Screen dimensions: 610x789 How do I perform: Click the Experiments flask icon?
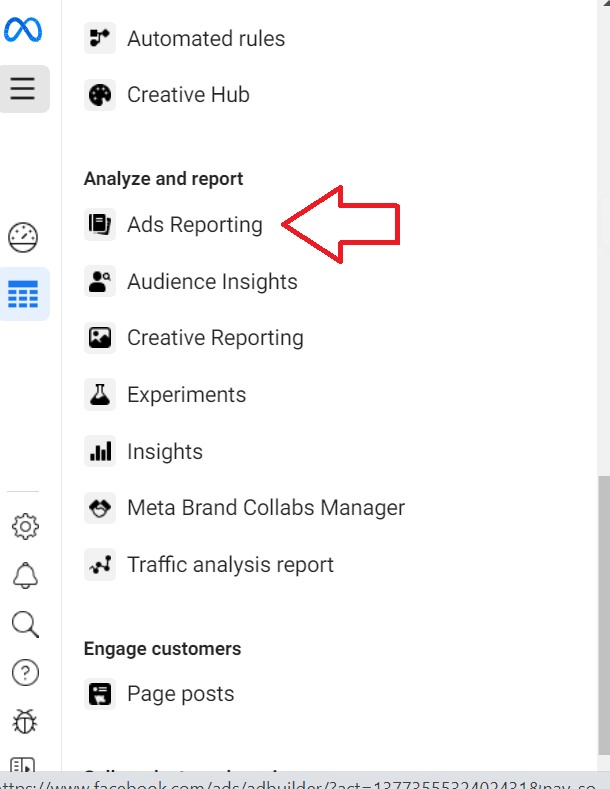[x=100, y=394]
